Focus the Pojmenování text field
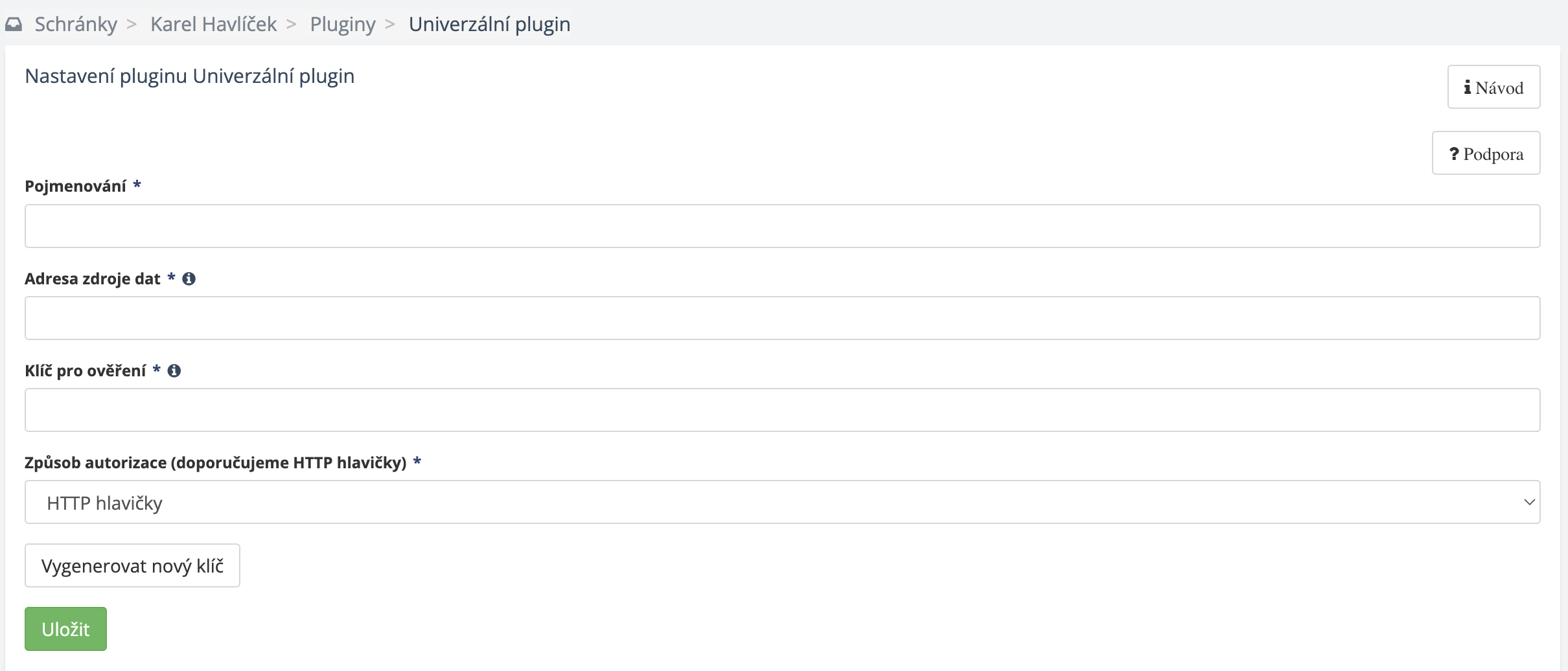This screenshot has height=671, width=1568. point(782,226)
